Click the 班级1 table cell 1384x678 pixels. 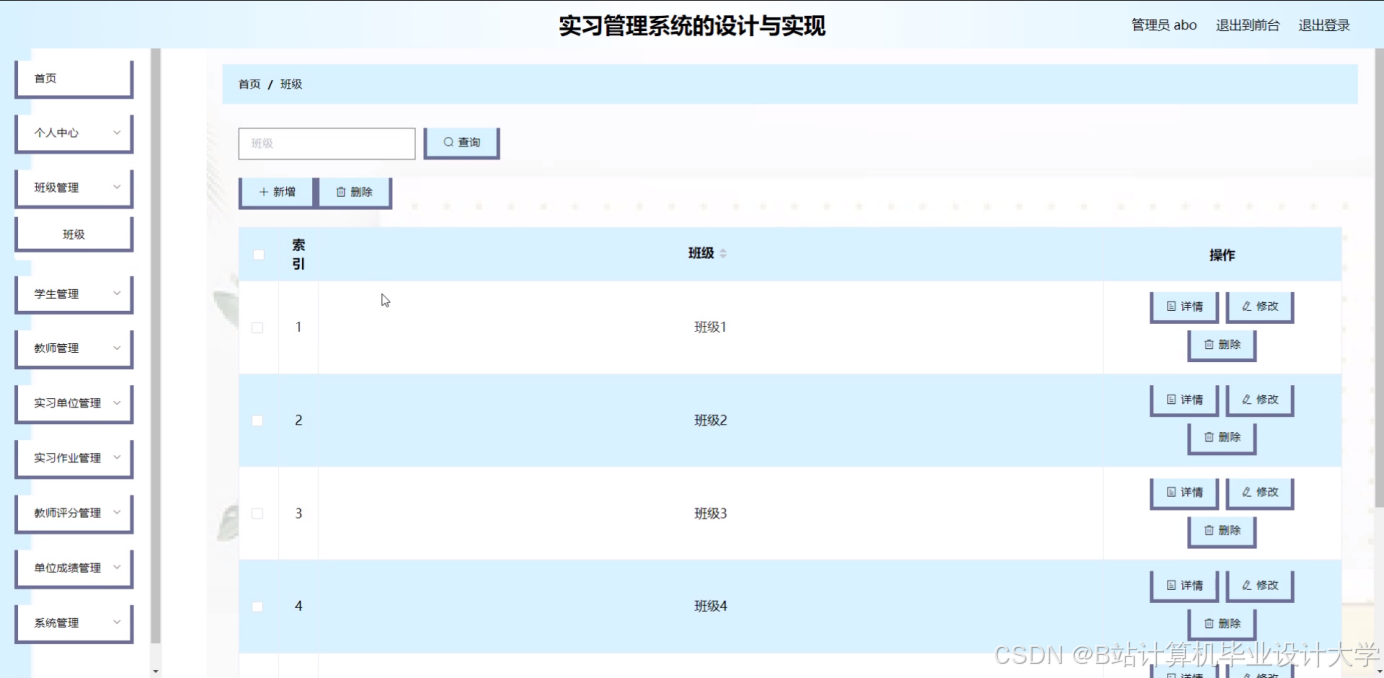(x=711, y=327)
